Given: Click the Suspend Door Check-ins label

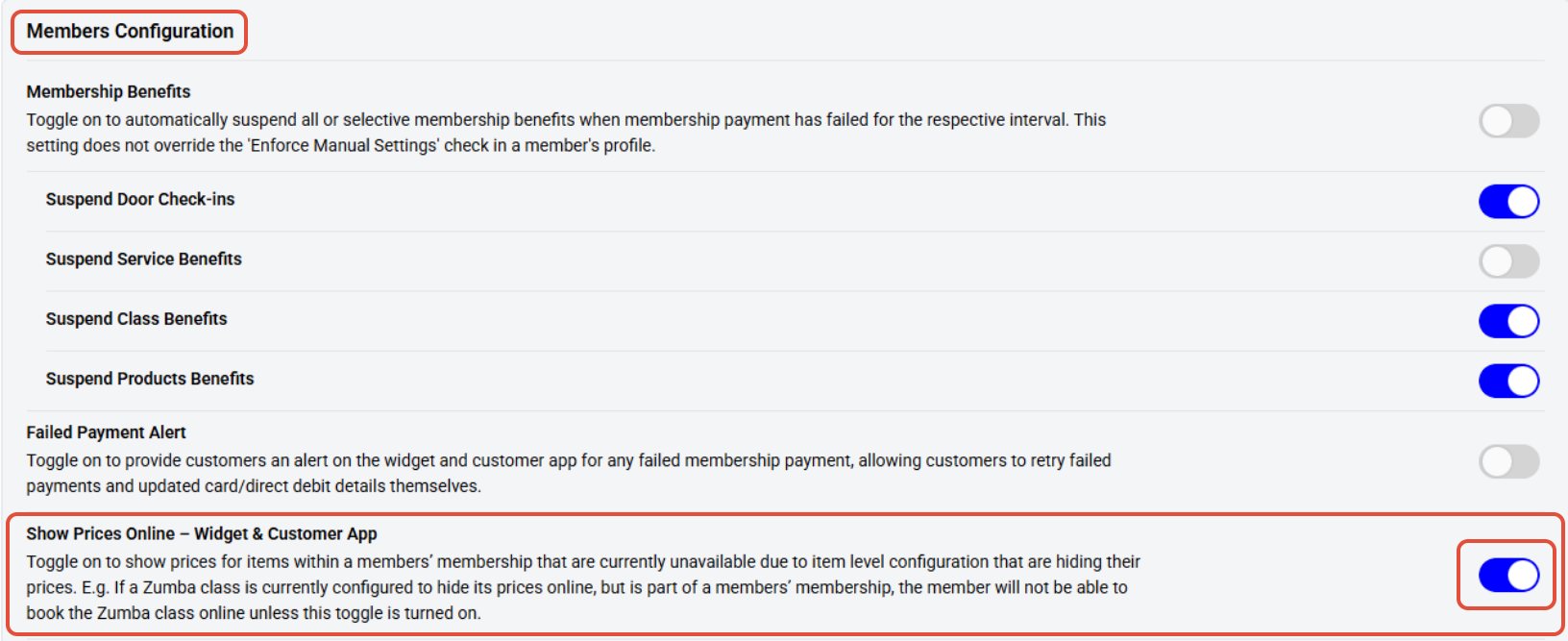Looking at the screenshot, I should pos(140,199).
